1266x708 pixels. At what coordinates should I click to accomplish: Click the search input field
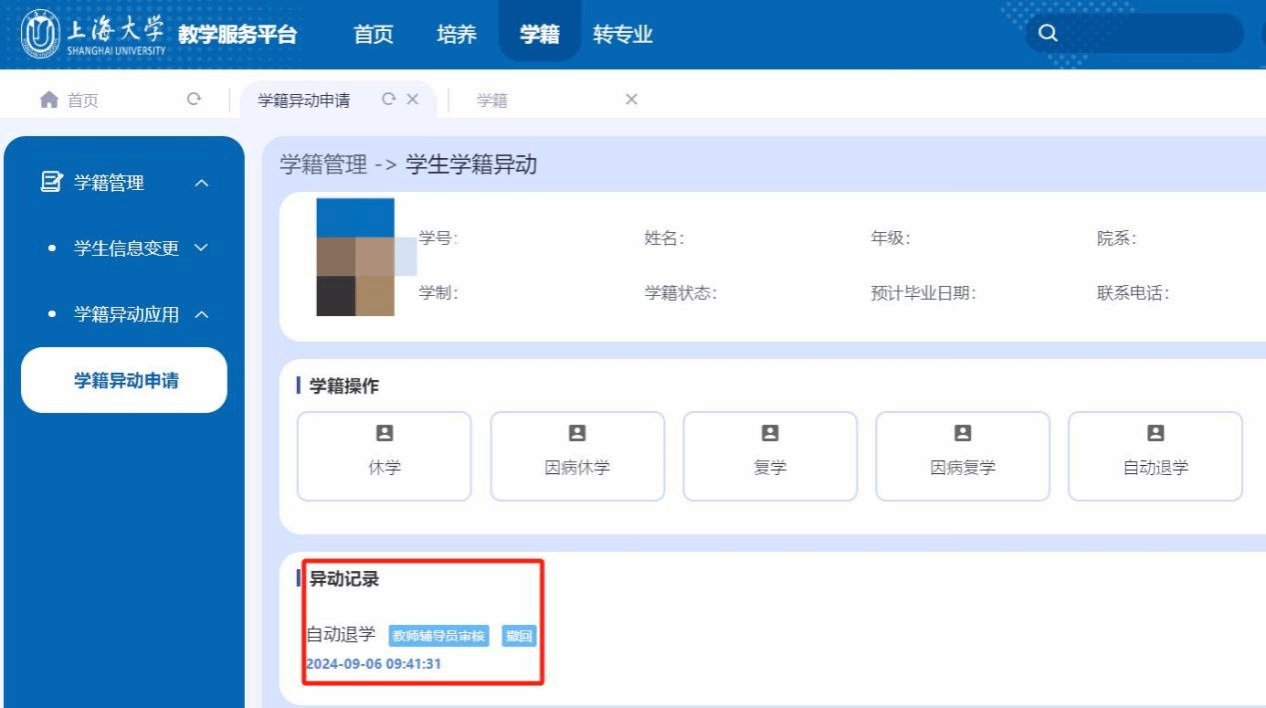(x=1150, y=33)
